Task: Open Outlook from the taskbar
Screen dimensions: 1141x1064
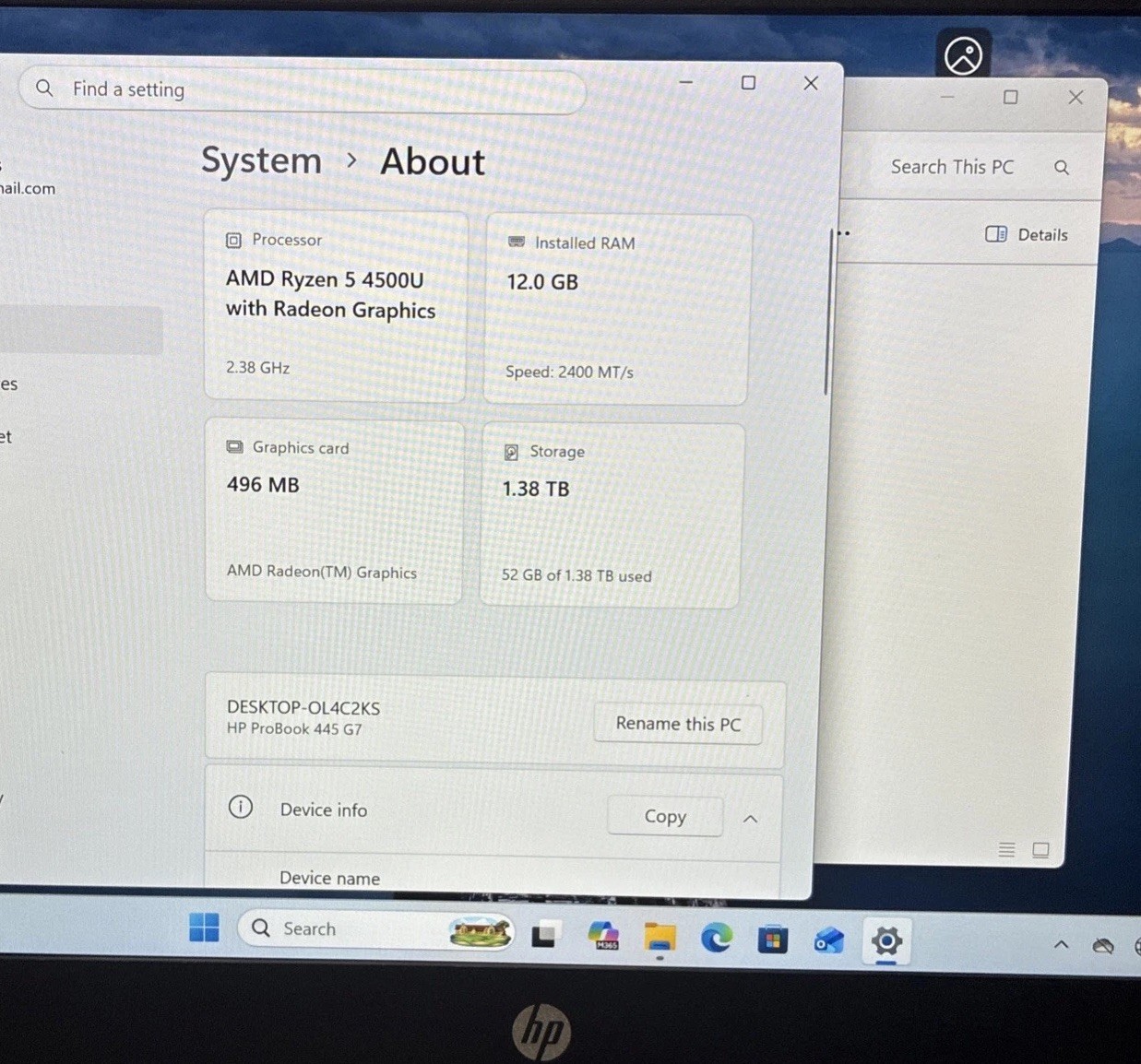Action: (x=828, y=941)
